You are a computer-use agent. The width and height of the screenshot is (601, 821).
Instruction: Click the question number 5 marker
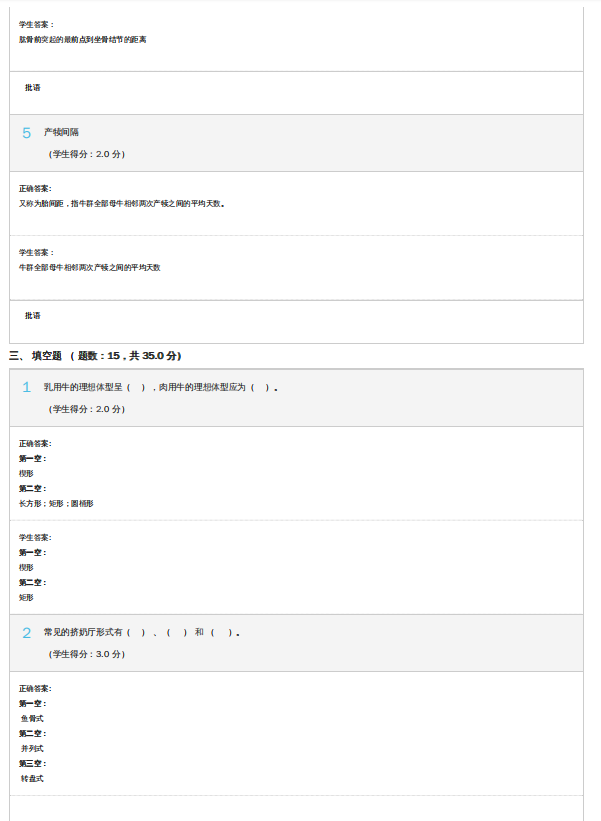[27, 133]
